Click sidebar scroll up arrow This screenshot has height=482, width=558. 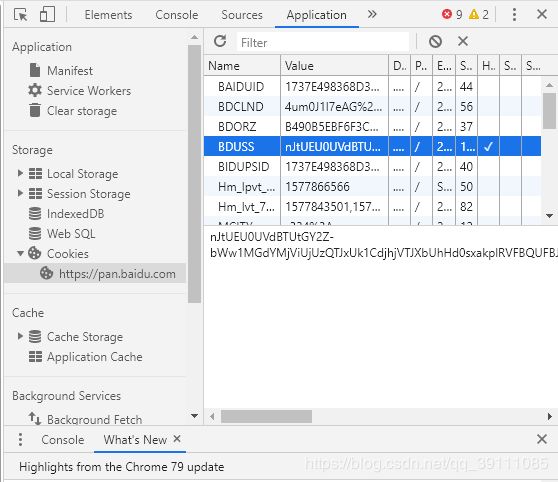click(x=194, y=37)
